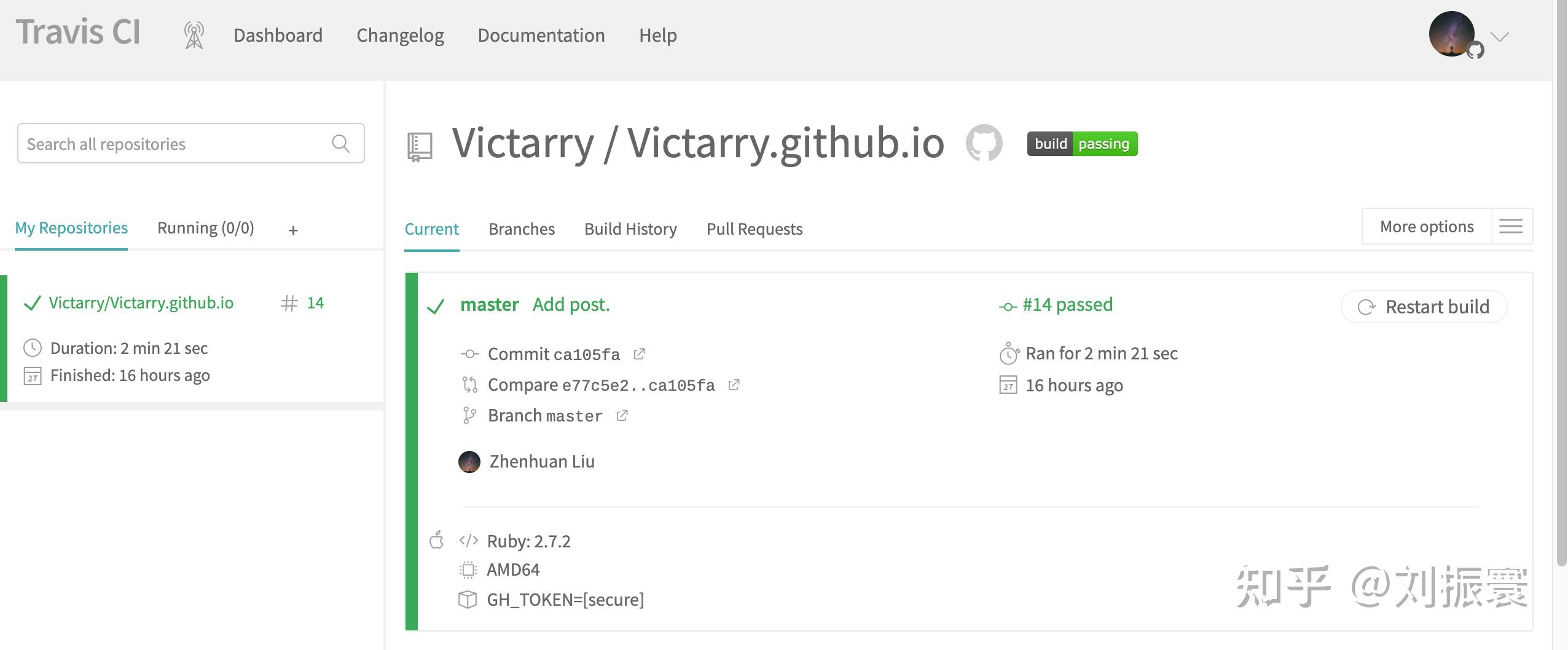Click Zhenhuan Liu author avatar

coord(469,462)
